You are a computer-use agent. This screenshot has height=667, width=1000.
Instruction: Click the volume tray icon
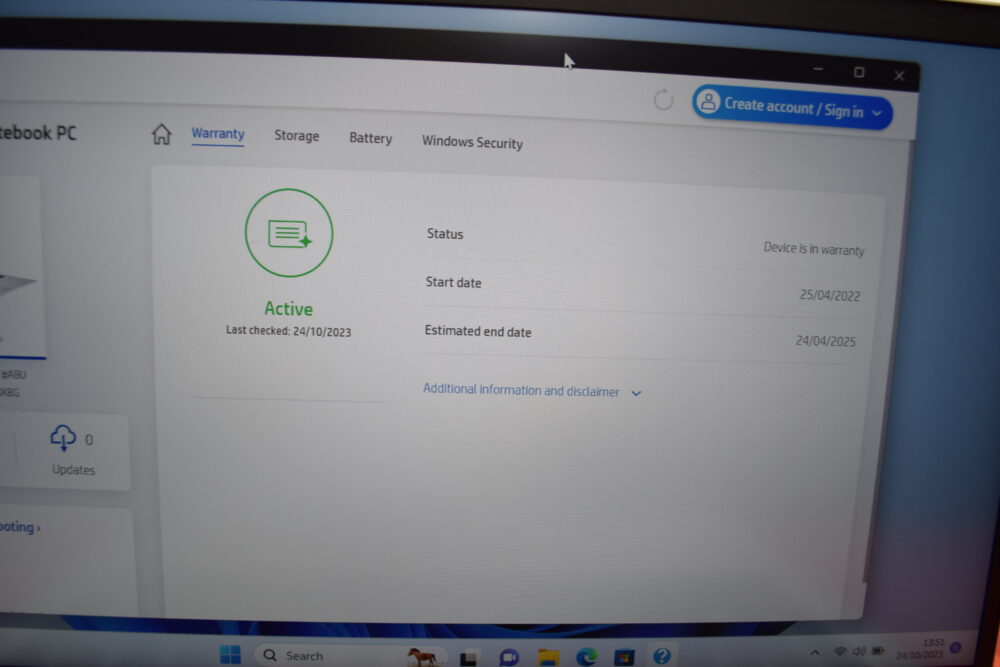click(x=859, y=651)
